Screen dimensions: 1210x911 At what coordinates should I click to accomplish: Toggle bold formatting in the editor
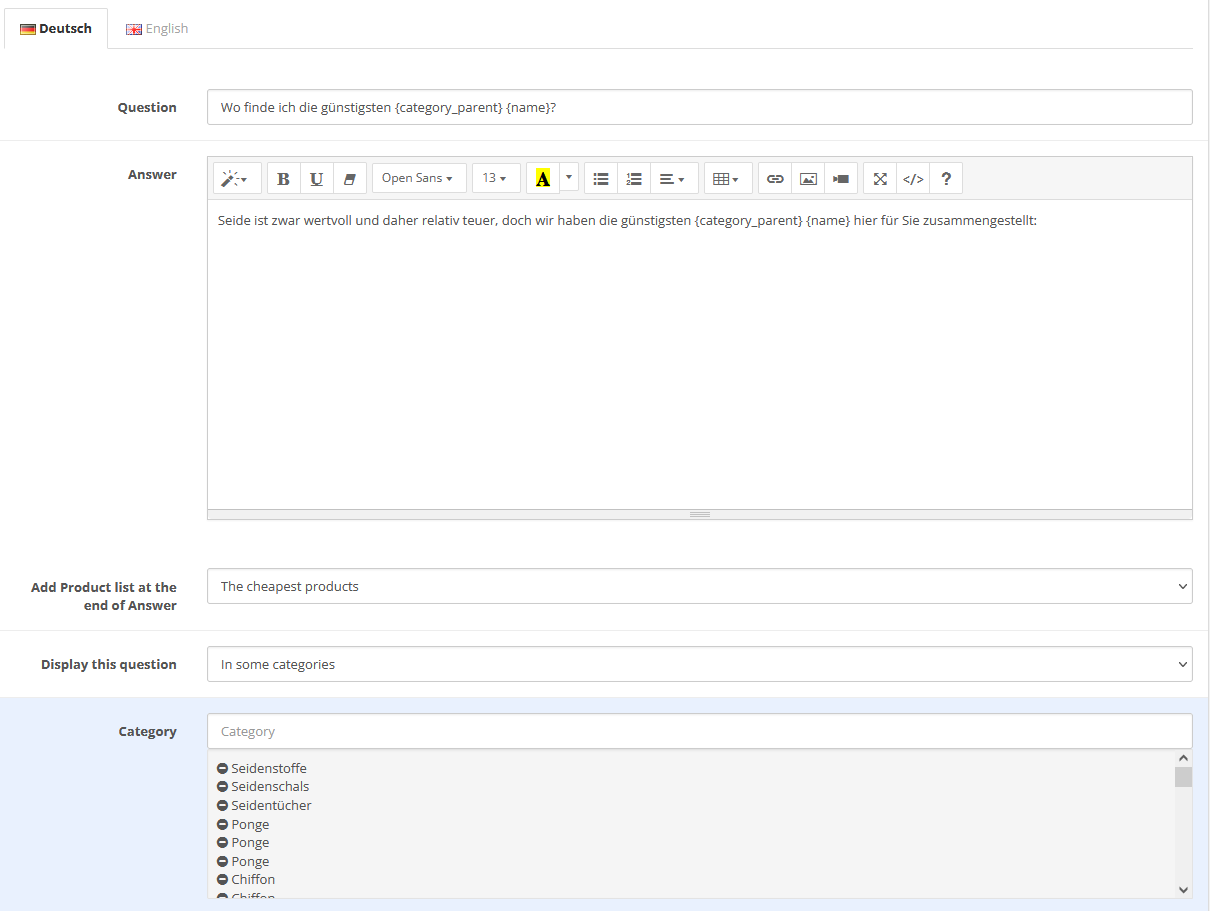pyautogui.click(x=284, y=179)
